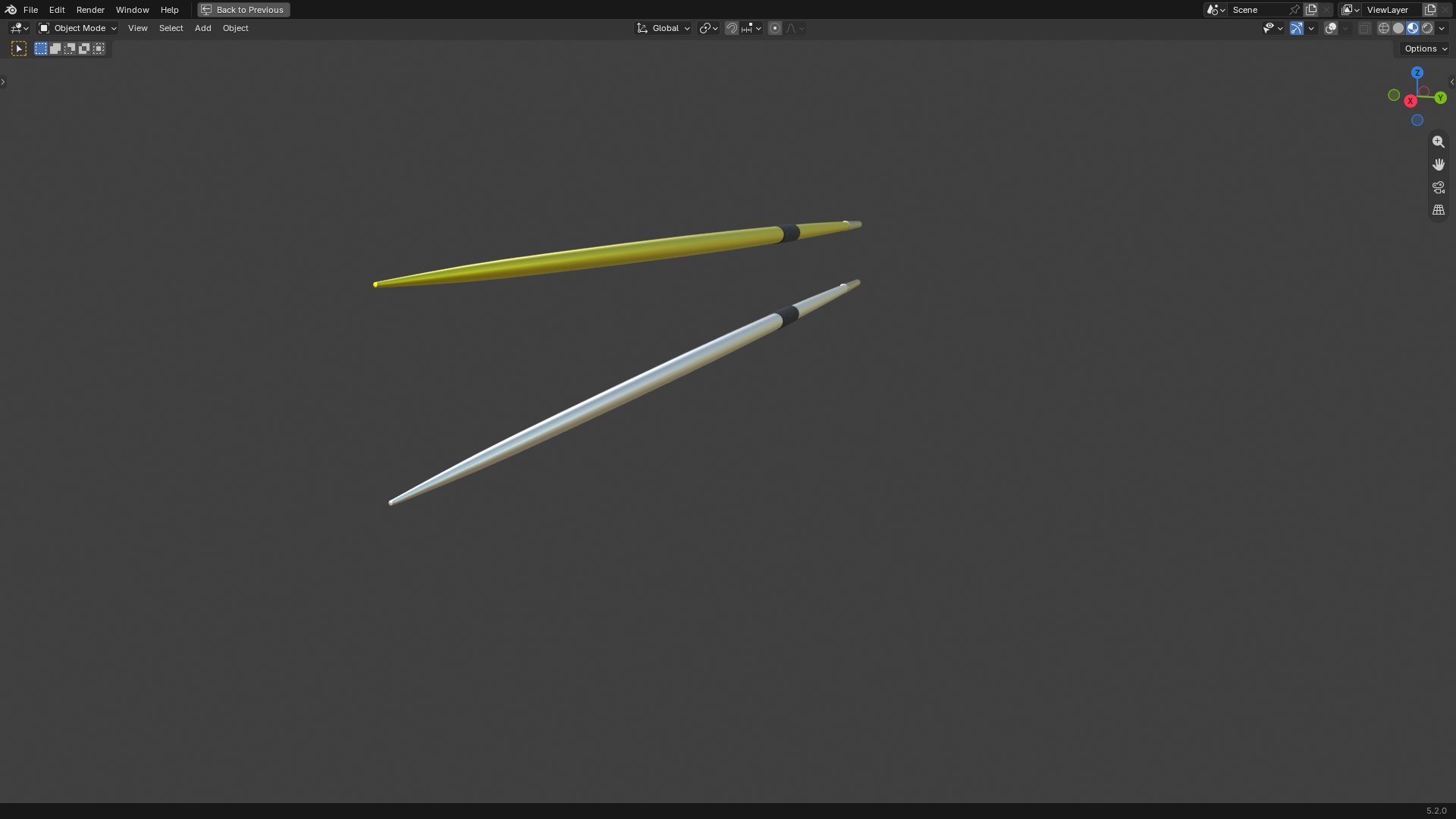The image size is (1456, 819).
Task: Open the Render menu
Action: [x=90, y=10]
